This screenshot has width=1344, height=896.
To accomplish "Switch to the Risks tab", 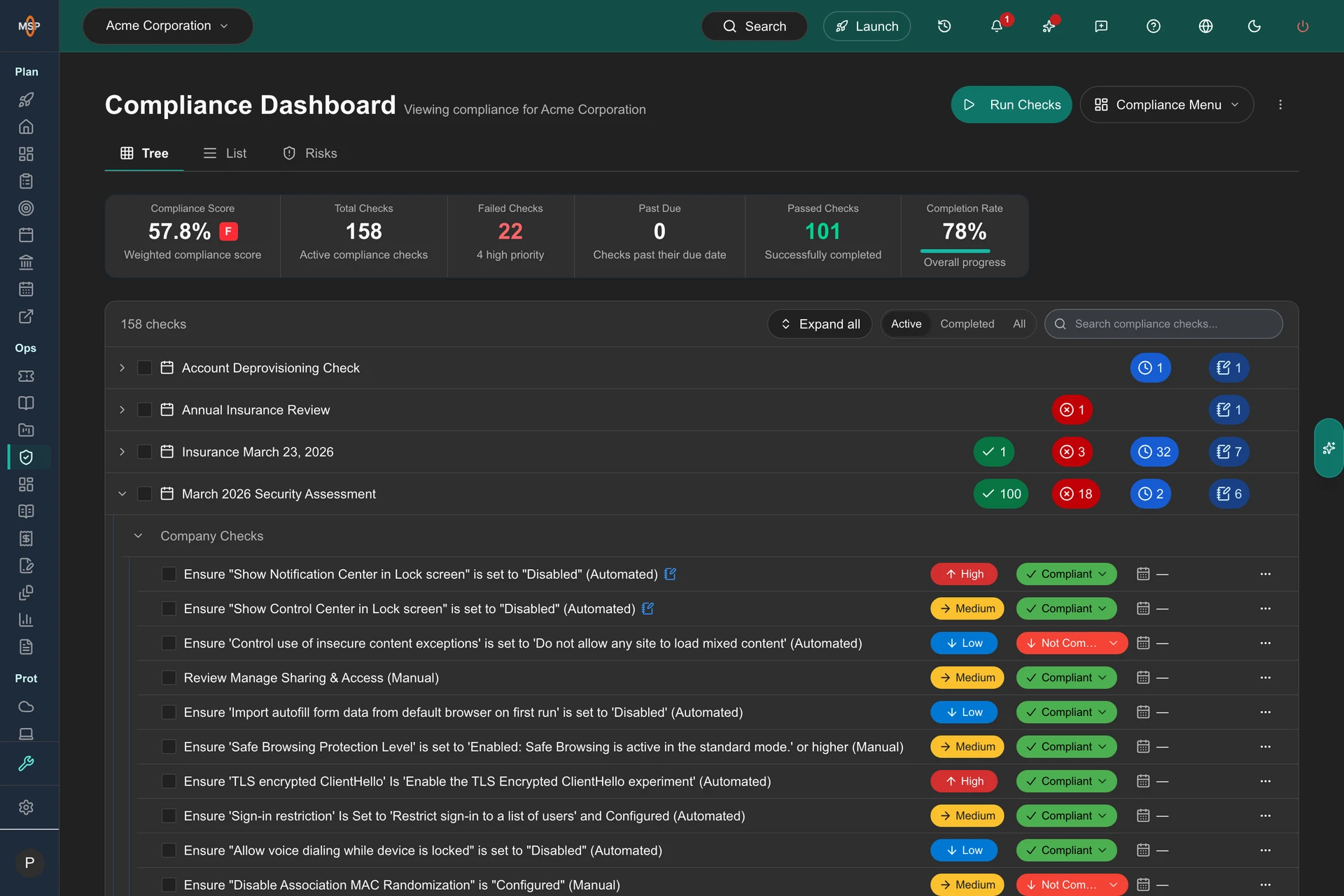I will (x=310, y=153).
